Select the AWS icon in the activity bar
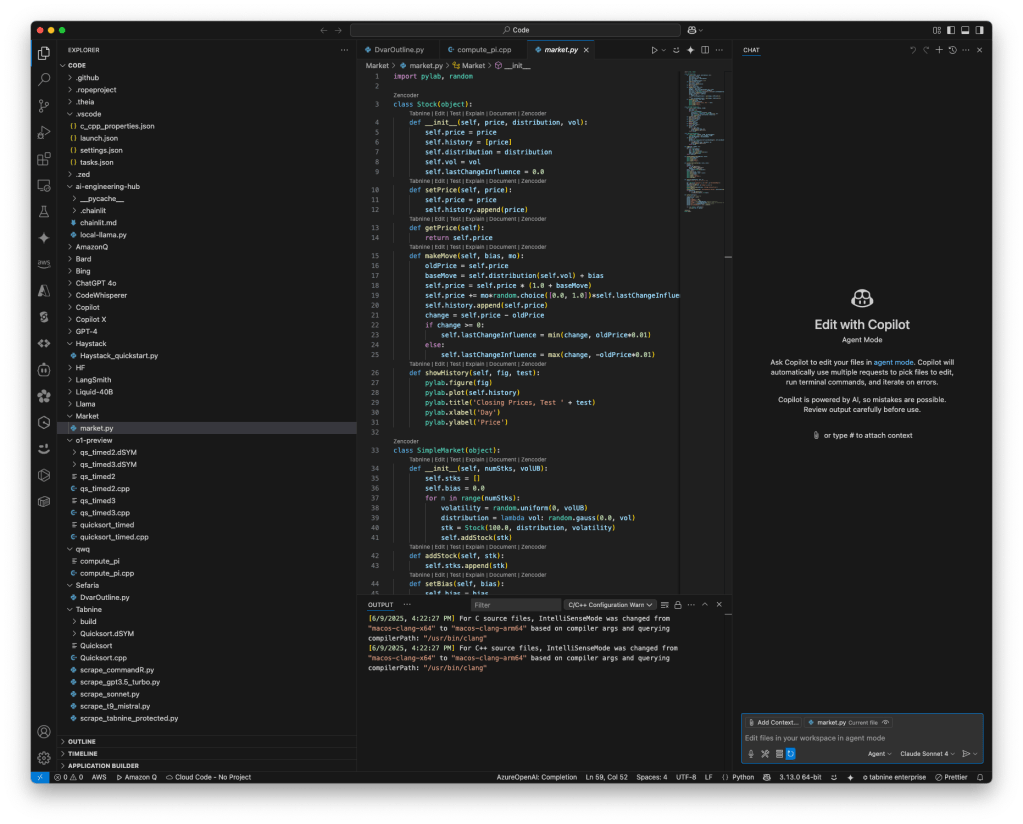Screen dimensions: 1023x824 (x=42, y=263)
